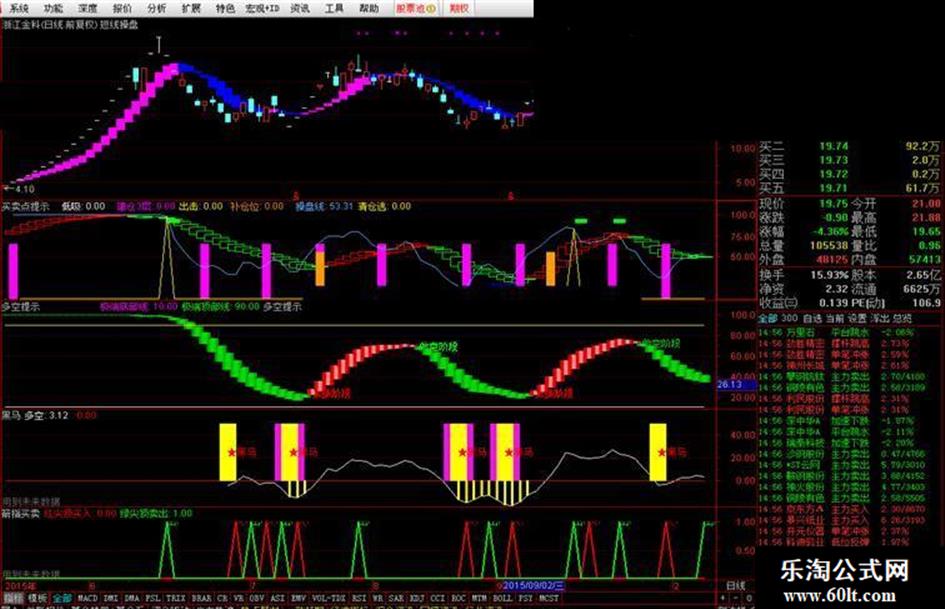Click the 买卖点提示 indicator title
This screenshot has height=609, width=945.
tap(24, 206)
